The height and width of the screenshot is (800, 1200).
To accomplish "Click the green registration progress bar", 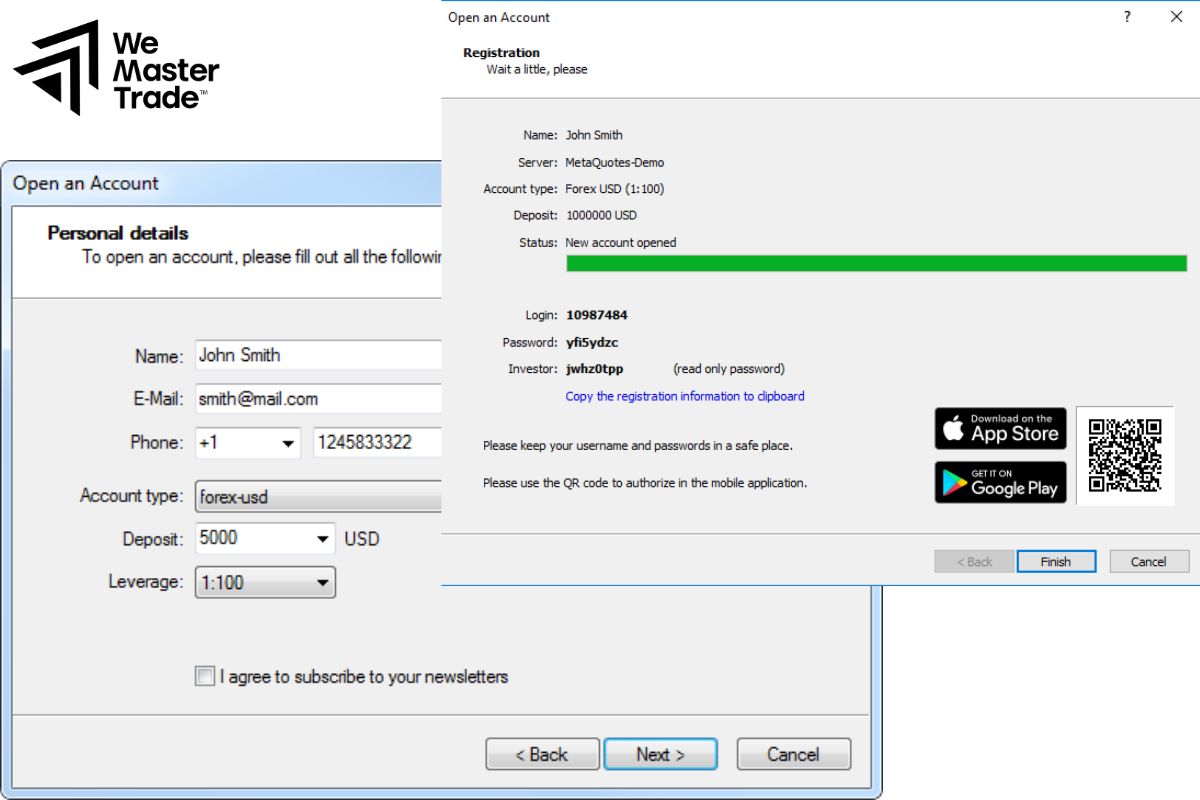I will pyautogui.click(x=876, y=263).
